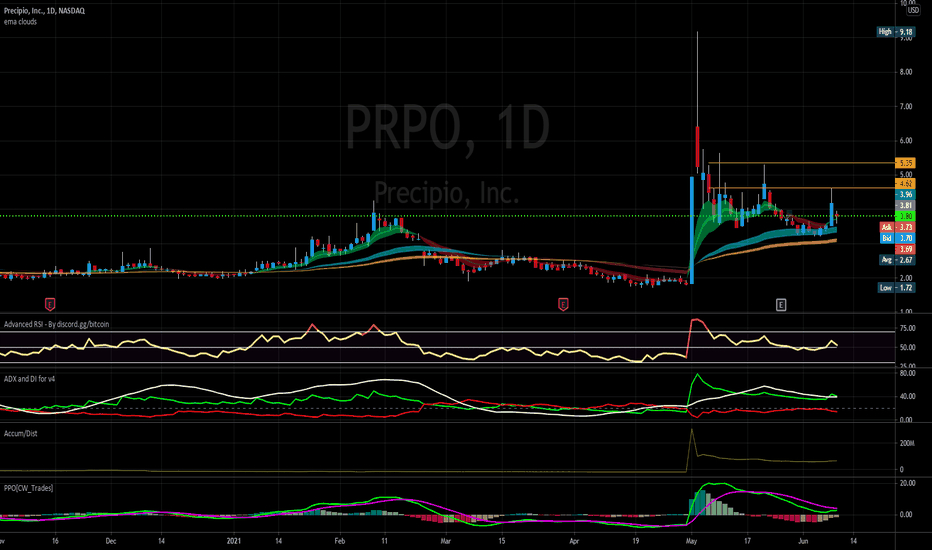Click the 80.00 value on the ADX axis
932x550 pixels.
point(908,373)
